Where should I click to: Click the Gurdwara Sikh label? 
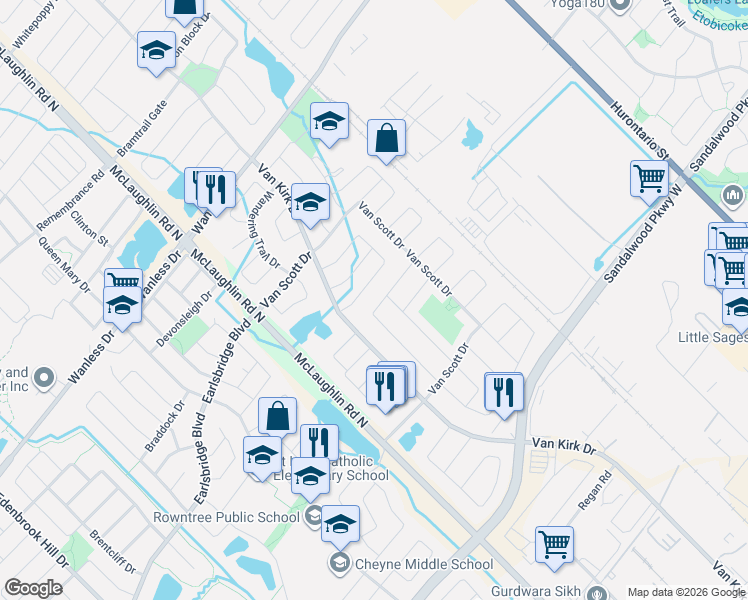(x=536, y=591)
